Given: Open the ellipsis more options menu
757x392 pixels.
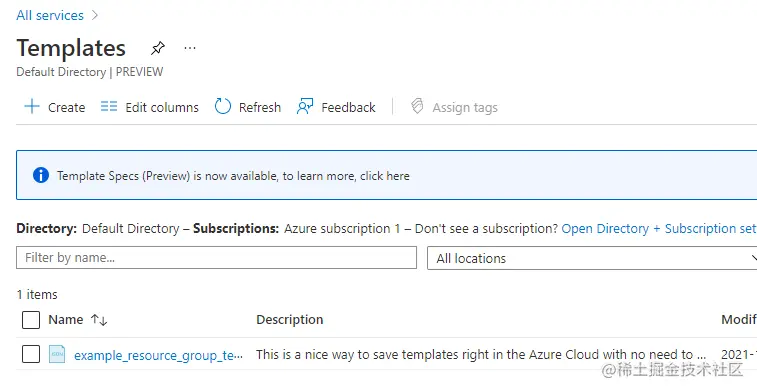Looking at the screenshot, I should [190, 48].
